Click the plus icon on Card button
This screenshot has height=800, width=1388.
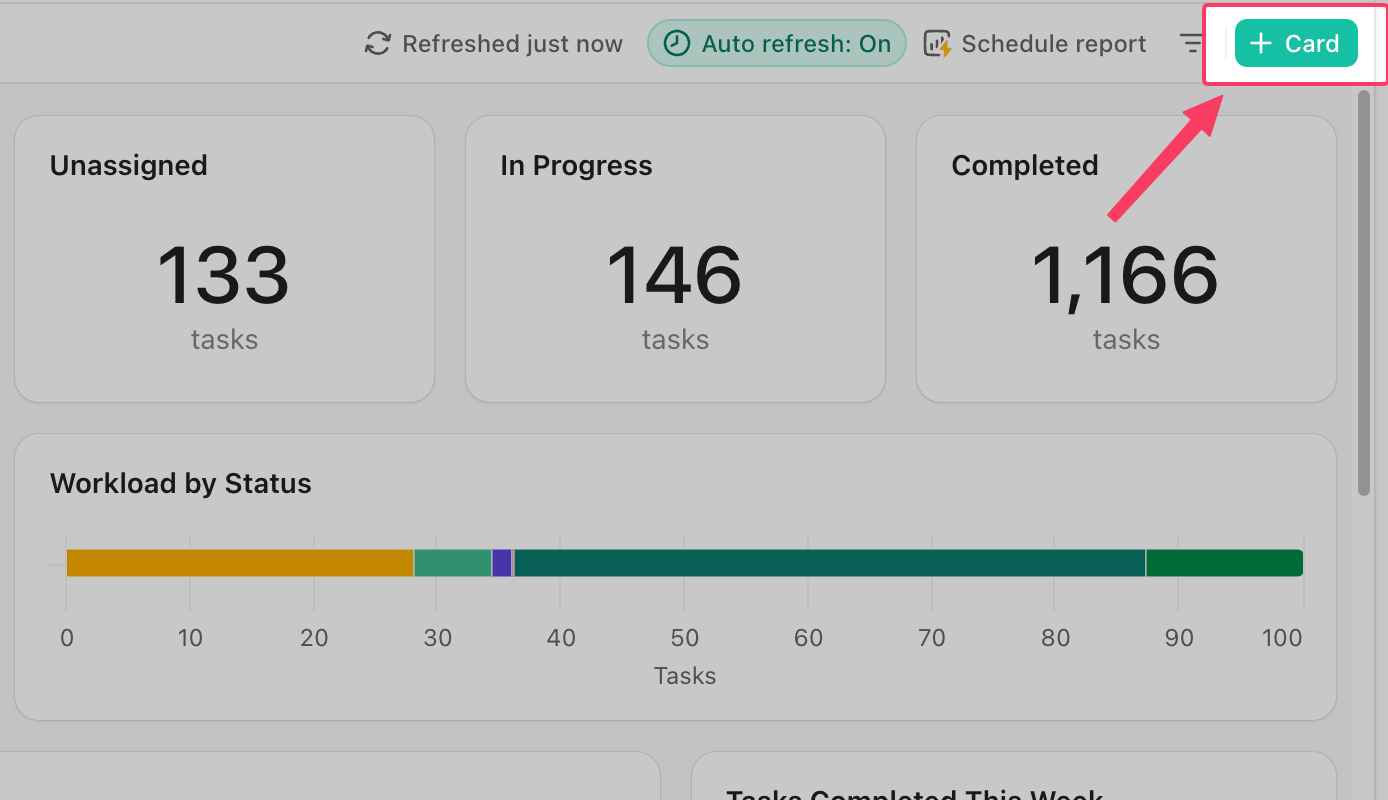coord(1261,44)
